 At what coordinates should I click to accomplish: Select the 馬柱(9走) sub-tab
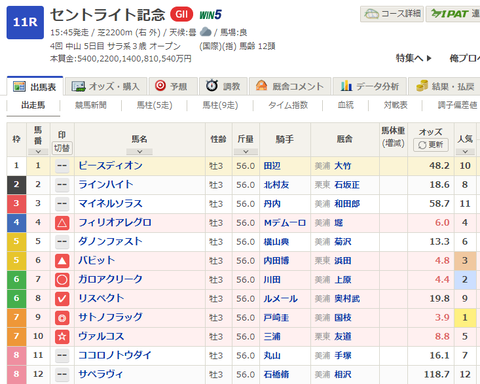[220, 105]
